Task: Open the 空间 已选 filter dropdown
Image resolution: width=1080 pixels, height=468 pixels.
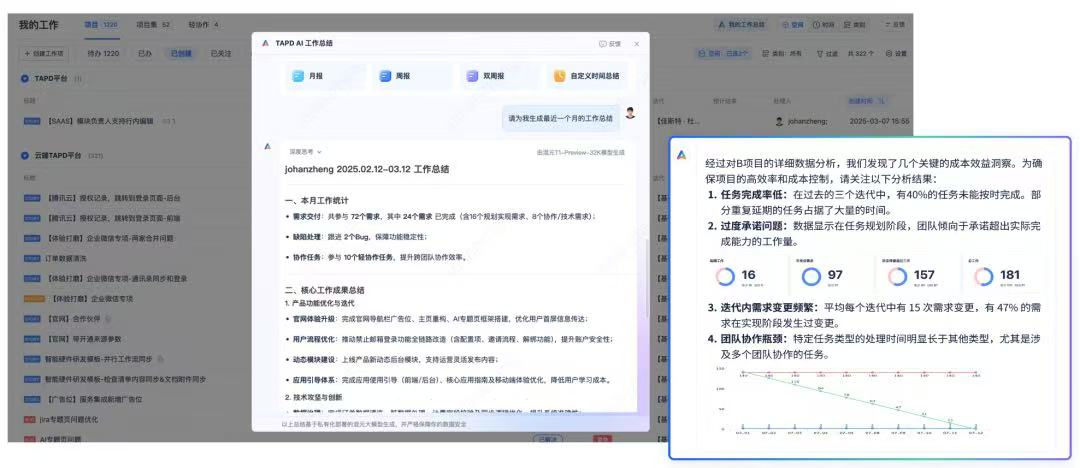Action: 723,53
